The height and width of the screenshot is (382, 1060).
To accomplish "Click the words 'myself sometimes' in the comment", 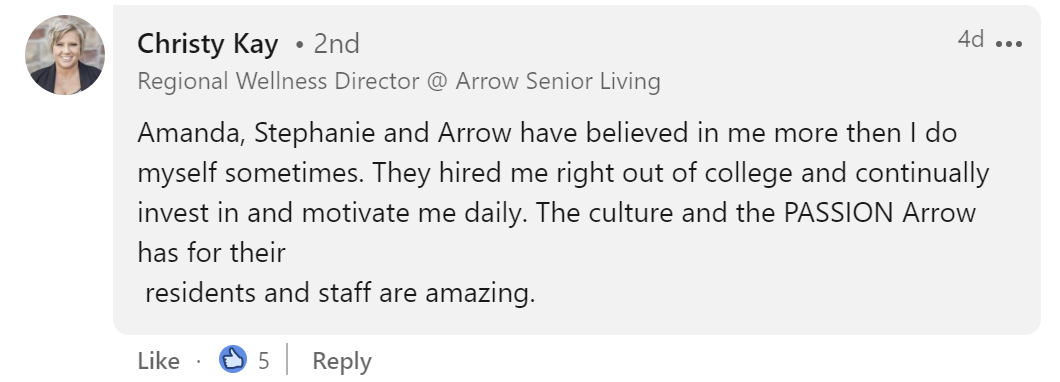I will coord(251,174).
